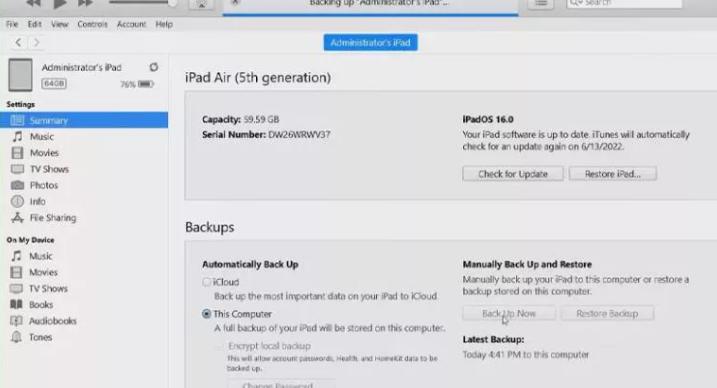Select the iCloud backup radio button
The width and height of the screenshot is (717, 388).
207,282
